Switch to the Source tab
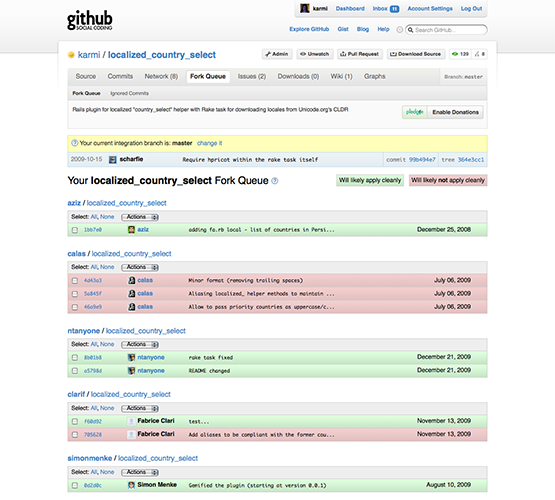The height and width of the screenshot is (500, 555). [x=86, y=76]
